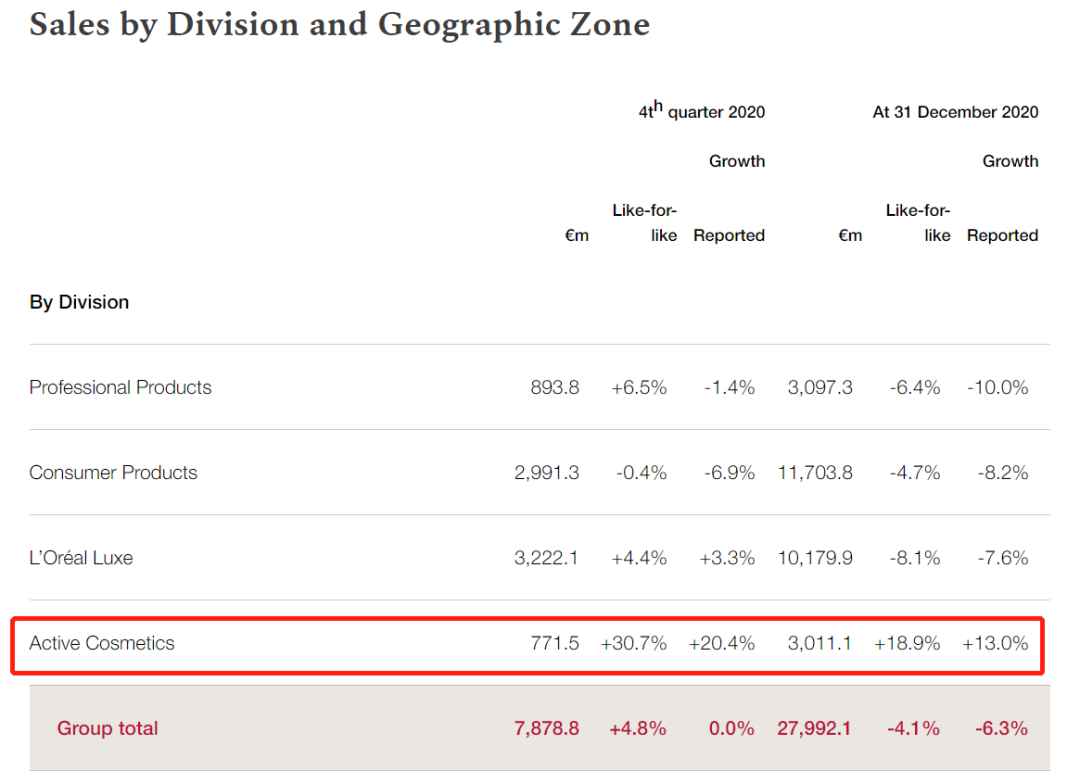Click the -7.6% reported value

point(1003,558)
